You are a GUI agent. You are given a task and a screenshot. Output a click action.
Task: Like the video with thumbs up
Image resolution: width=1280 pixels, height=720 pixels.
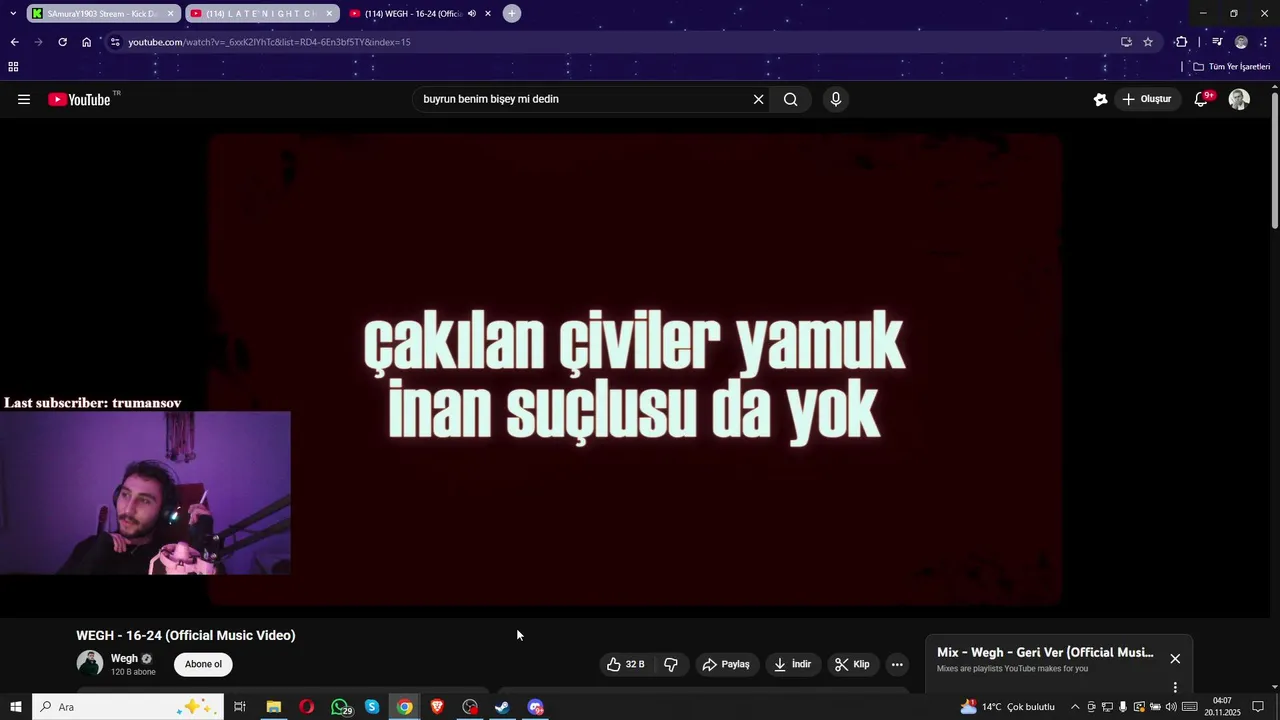[x=626, y=664]
